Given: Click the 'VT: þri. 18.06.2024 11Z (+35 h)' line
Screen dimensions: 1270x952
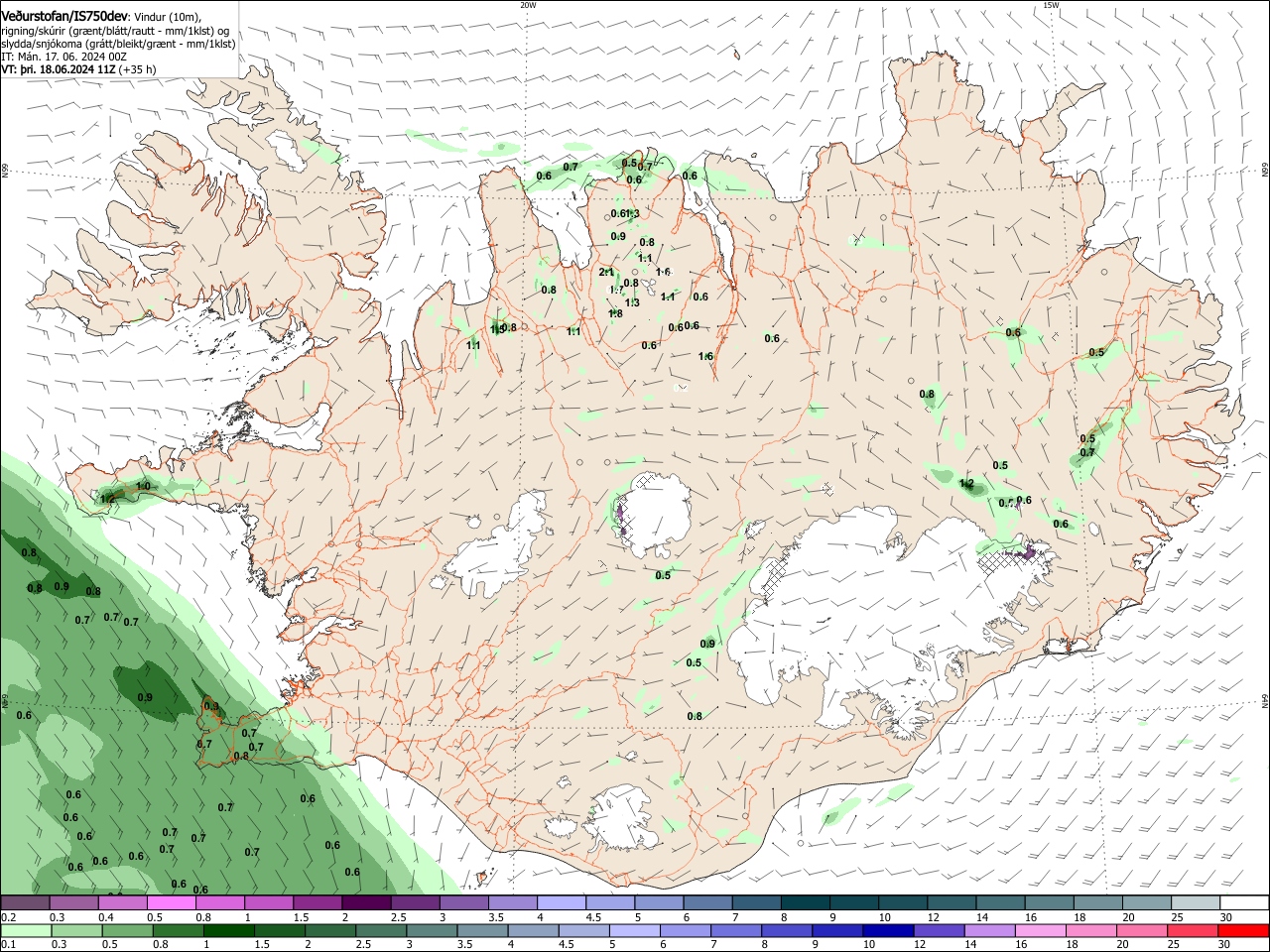Looking at the screenshot, I should pyautogui.click(x=78, y=69).
